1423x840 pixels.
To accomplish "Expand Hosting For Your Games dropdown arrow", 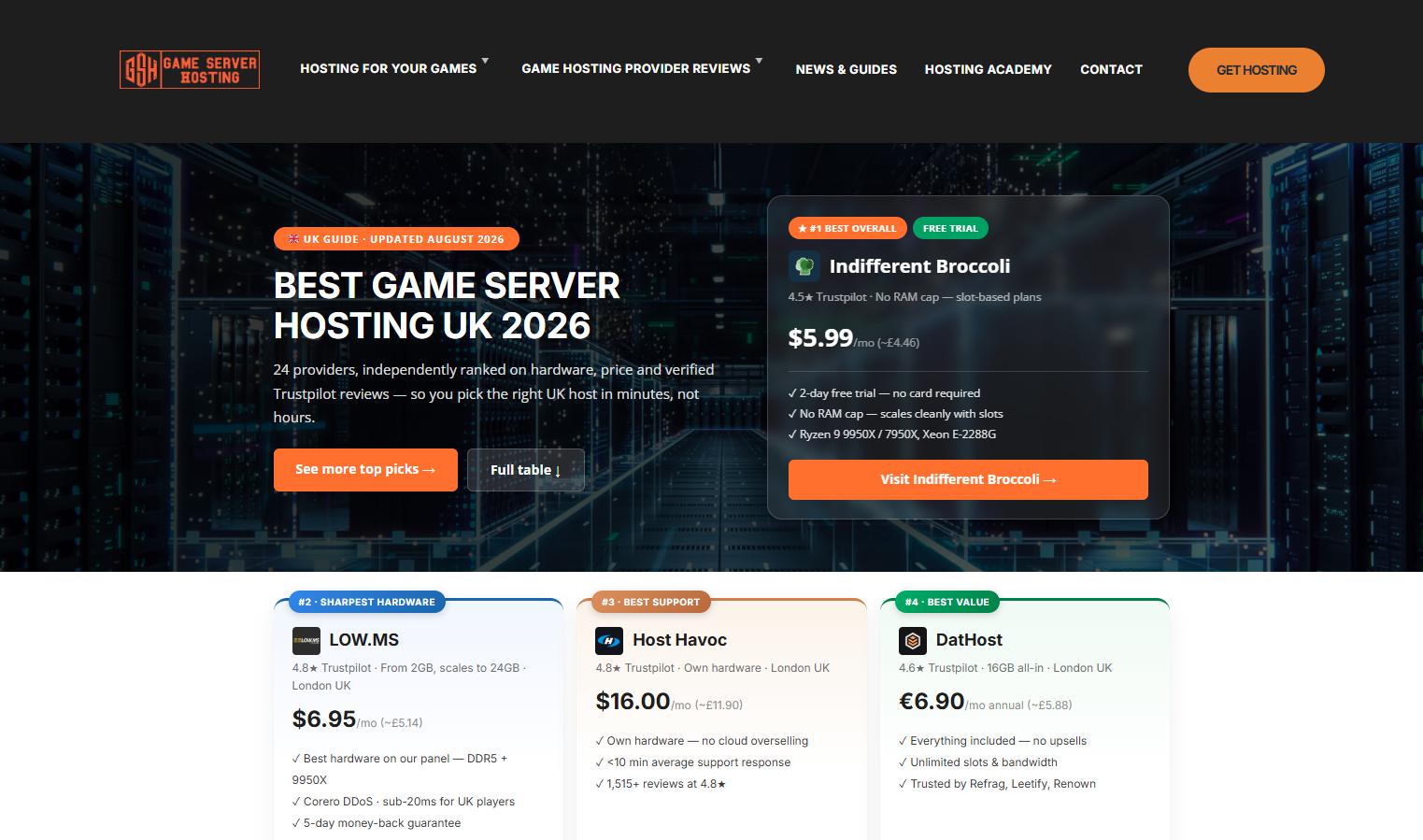I will pyautogui.click(x=485, y=61).
